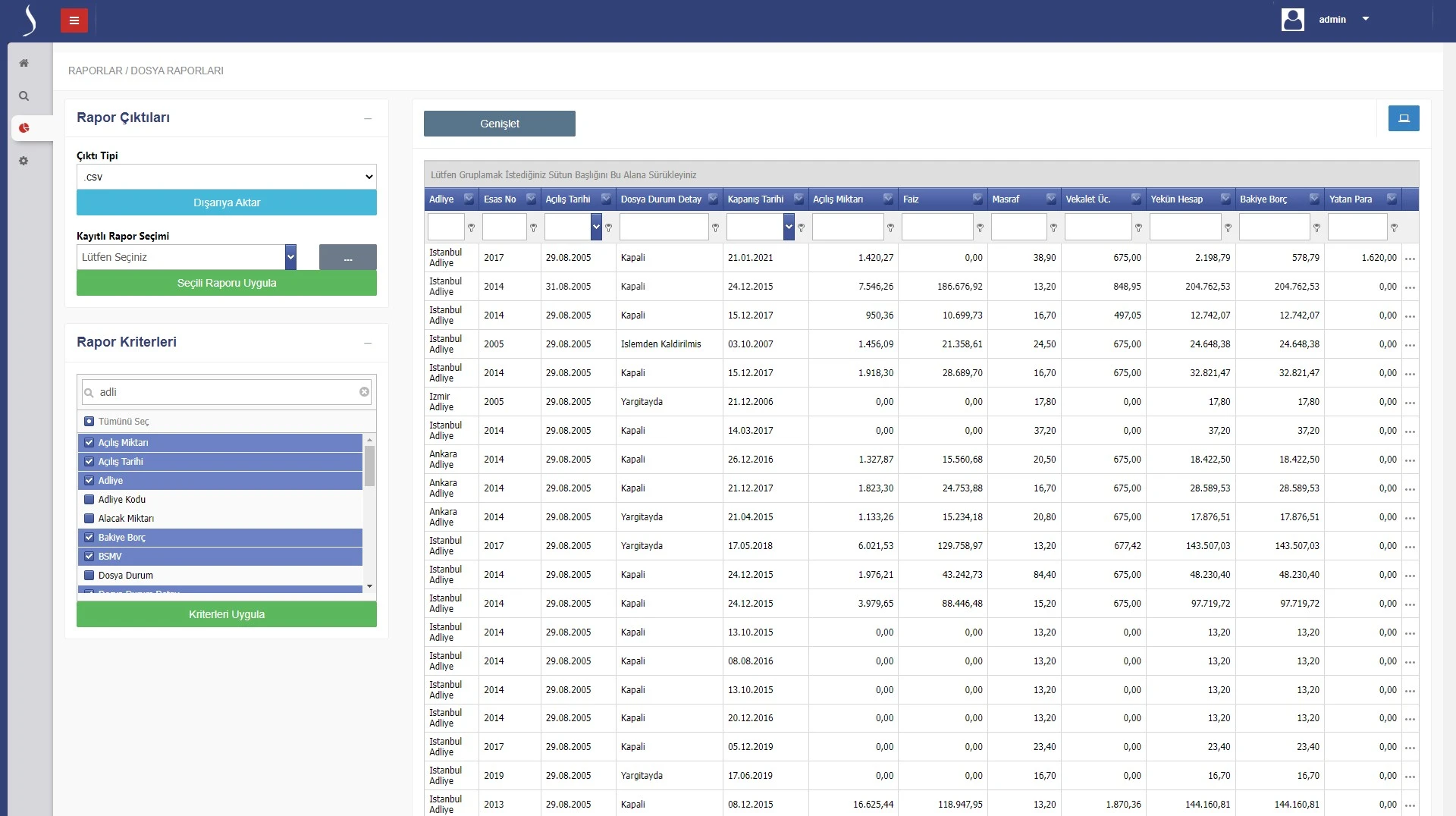The height and width of the screenshot is (816, 1456).
Task: Open the admin user dropdown menu
Action: click(1365, 19)
